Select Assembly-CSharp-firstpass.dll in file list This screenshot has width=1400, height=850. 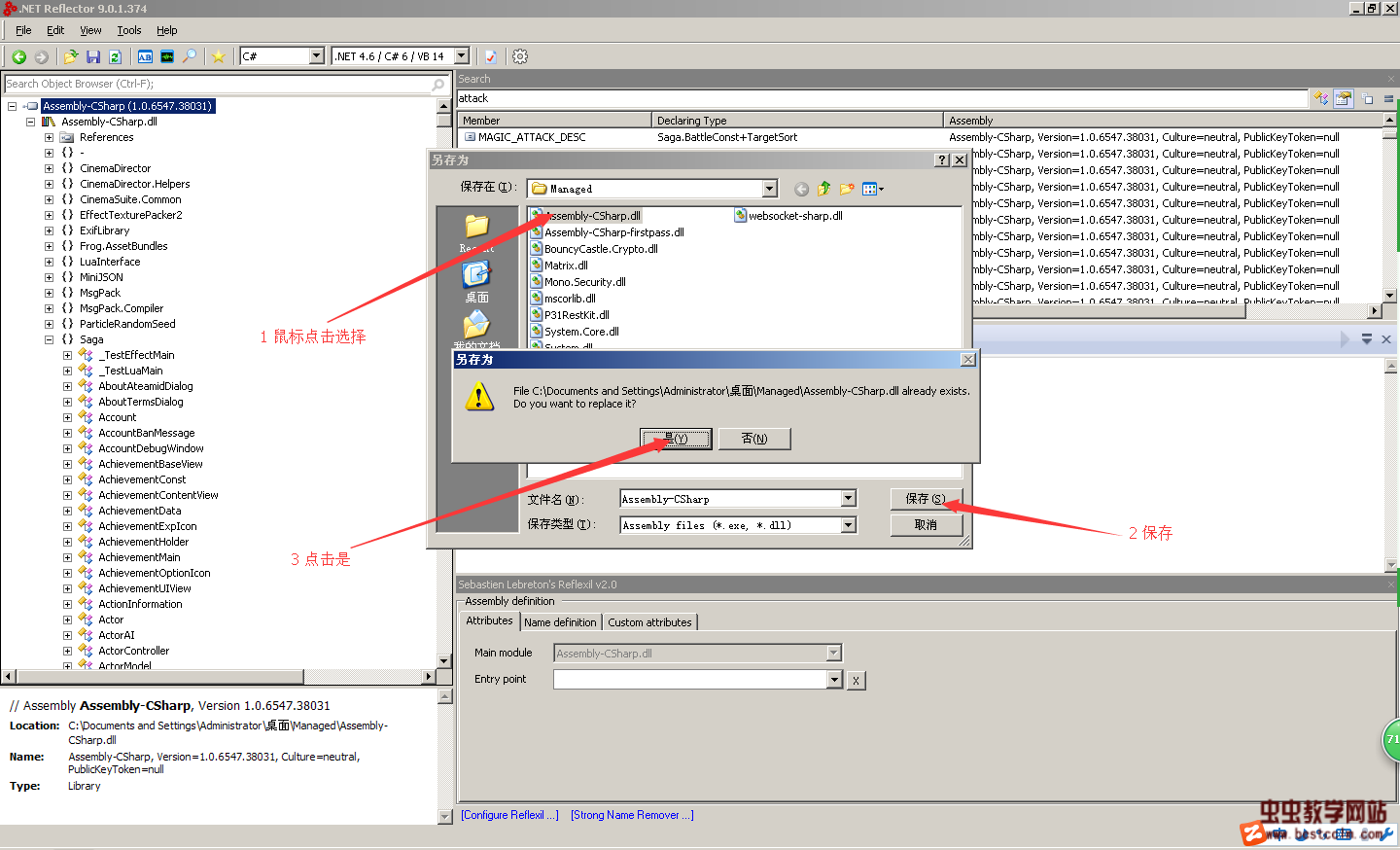pyautogui.click(x=607, y=232)
